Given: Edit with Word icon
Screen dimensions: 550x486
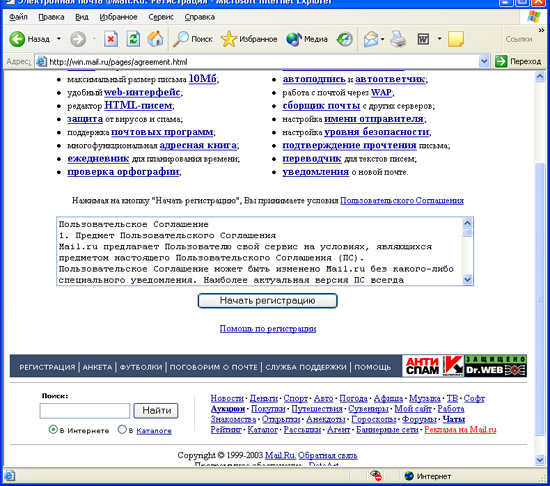Looking at the screenshot, I should click(423, 39).
